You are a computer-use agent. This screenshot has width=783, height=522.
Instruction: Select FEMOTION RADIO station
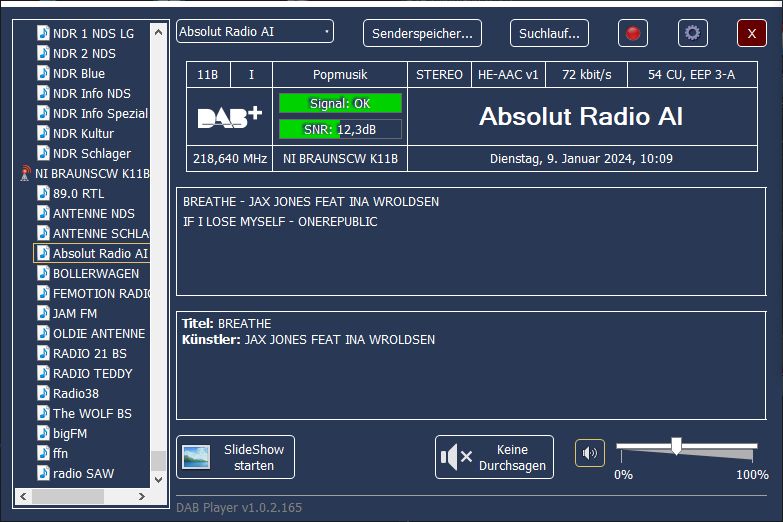(100, 293)
